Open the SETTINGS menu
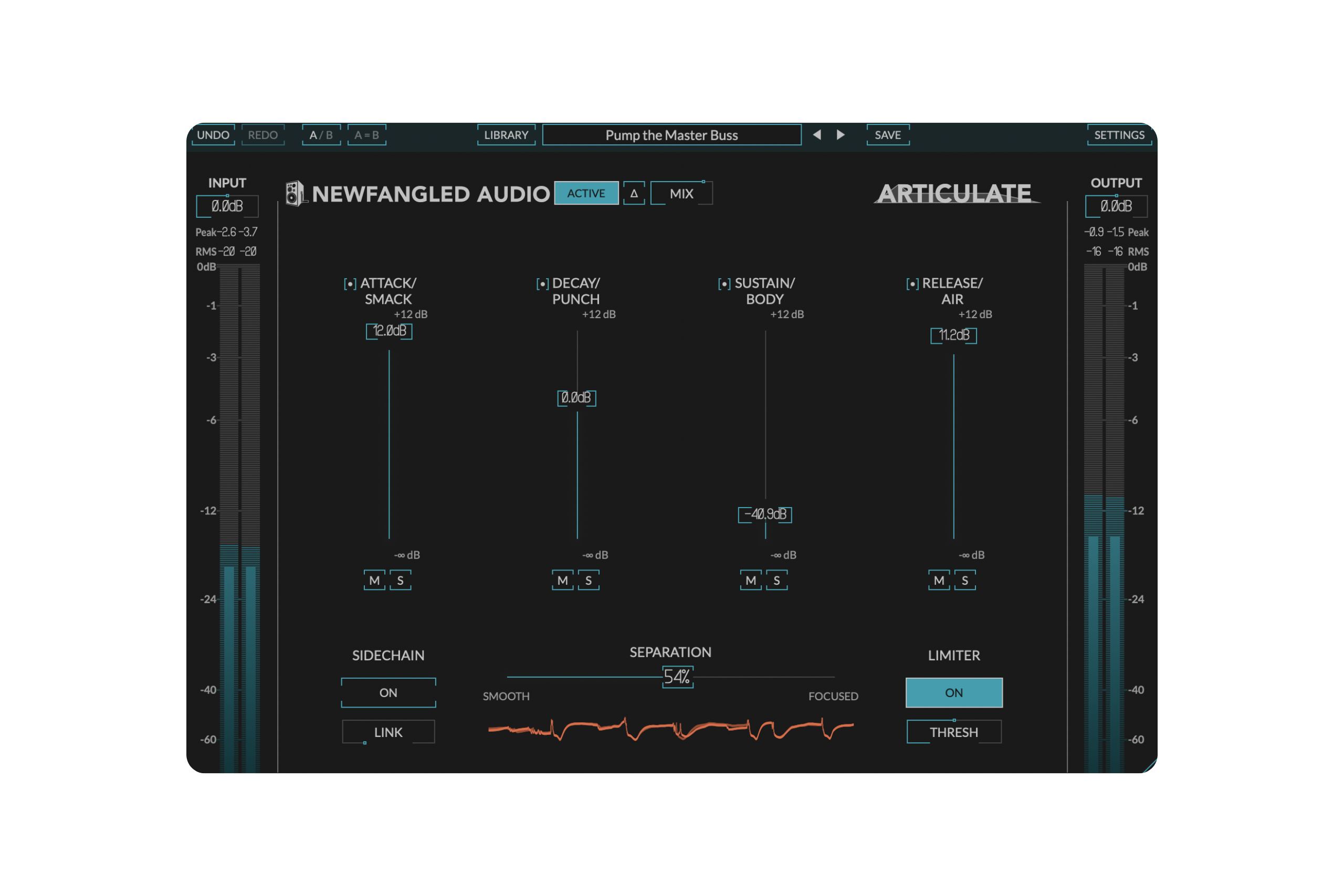 pyautogui.click(x=1119, y=135)
